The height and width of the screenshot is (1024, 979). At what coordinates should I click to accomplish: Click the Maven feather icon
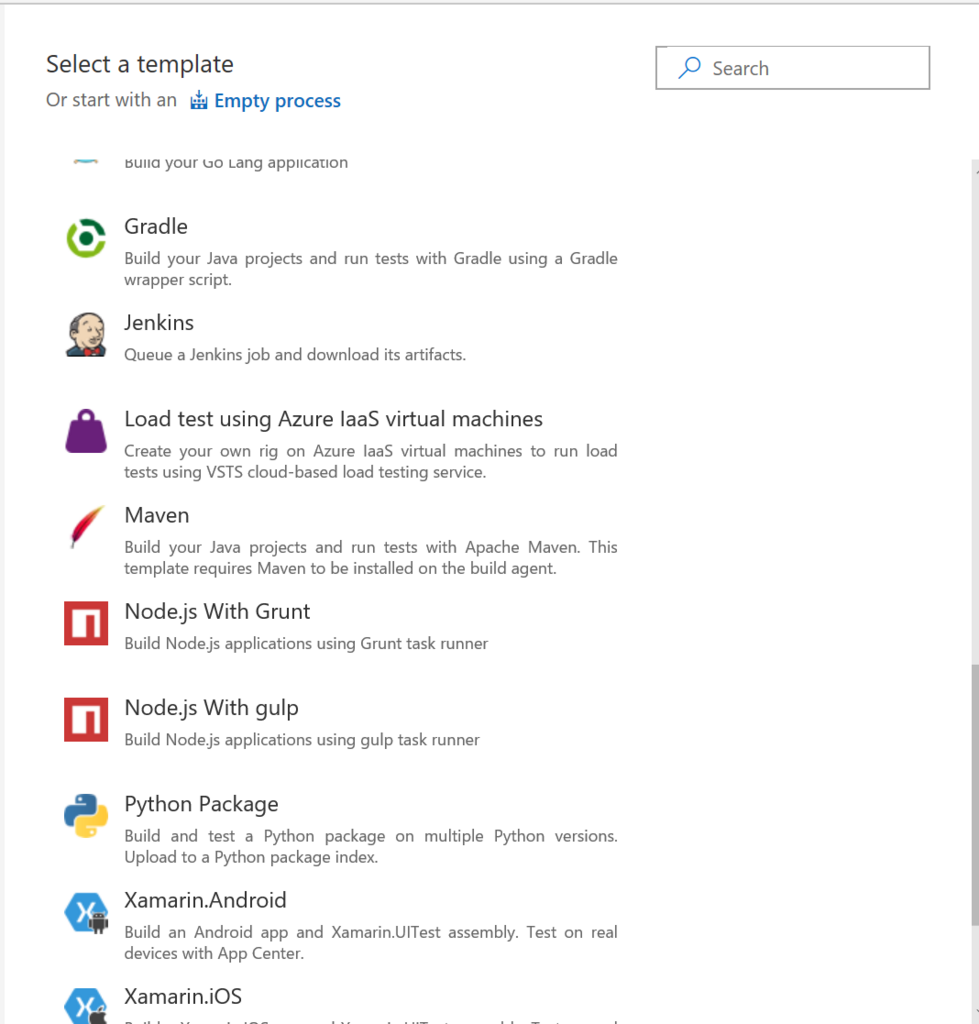coord(86,526)
